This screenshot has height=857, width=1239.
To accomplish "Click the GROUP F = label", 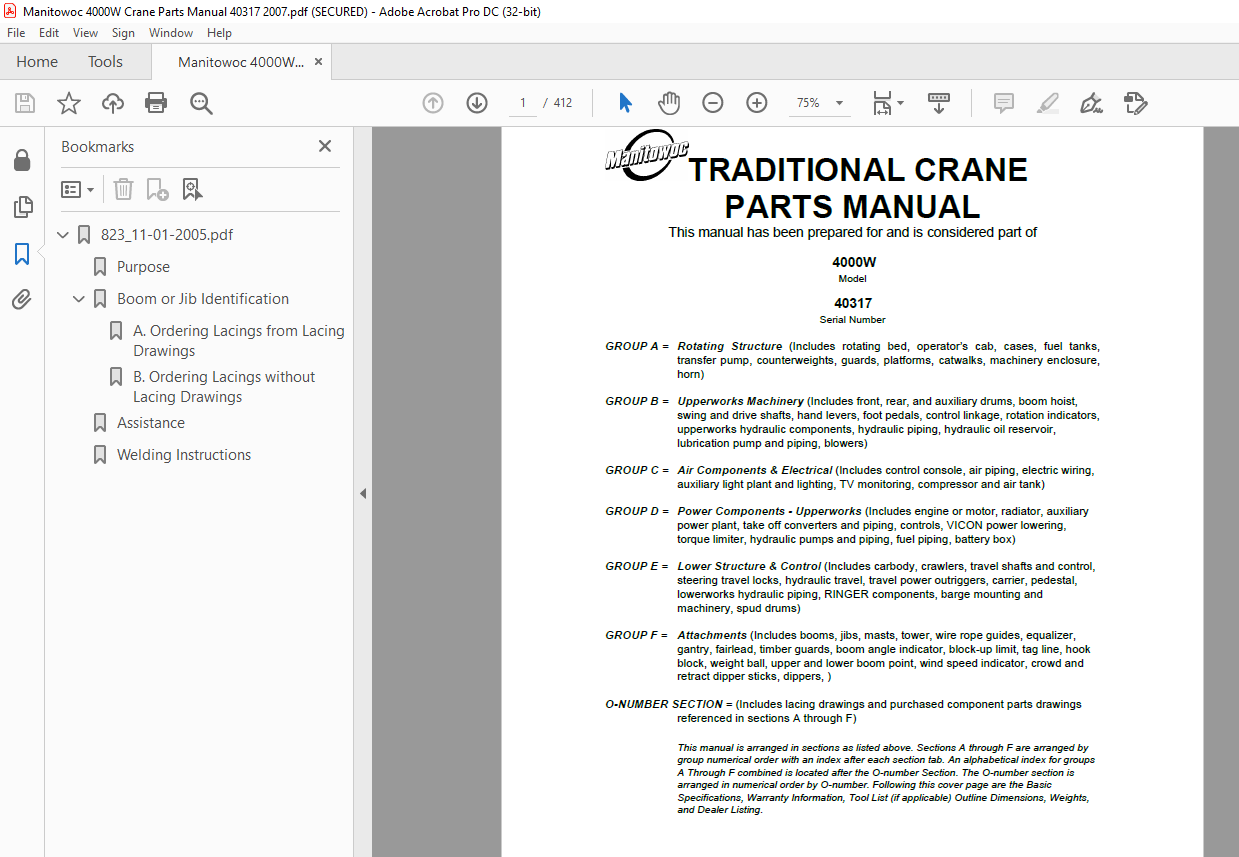I will coord(637,635).
